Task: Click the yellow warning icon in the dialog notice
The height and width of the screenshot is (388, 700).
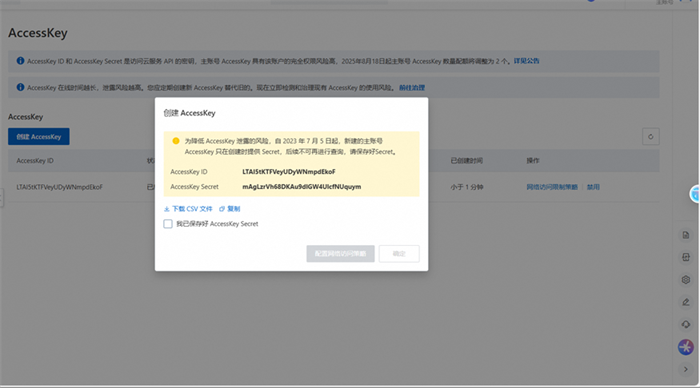Action: pos(176,141)
